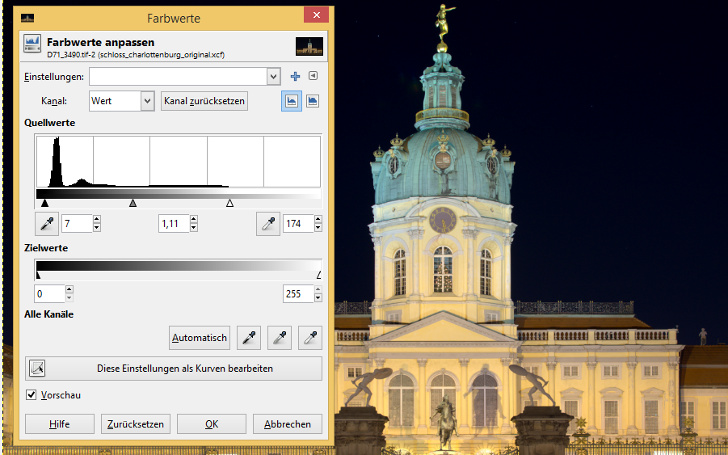Toggle the Vorschau checkbox
Screen dimensions: 728x455
coord(31,395)
